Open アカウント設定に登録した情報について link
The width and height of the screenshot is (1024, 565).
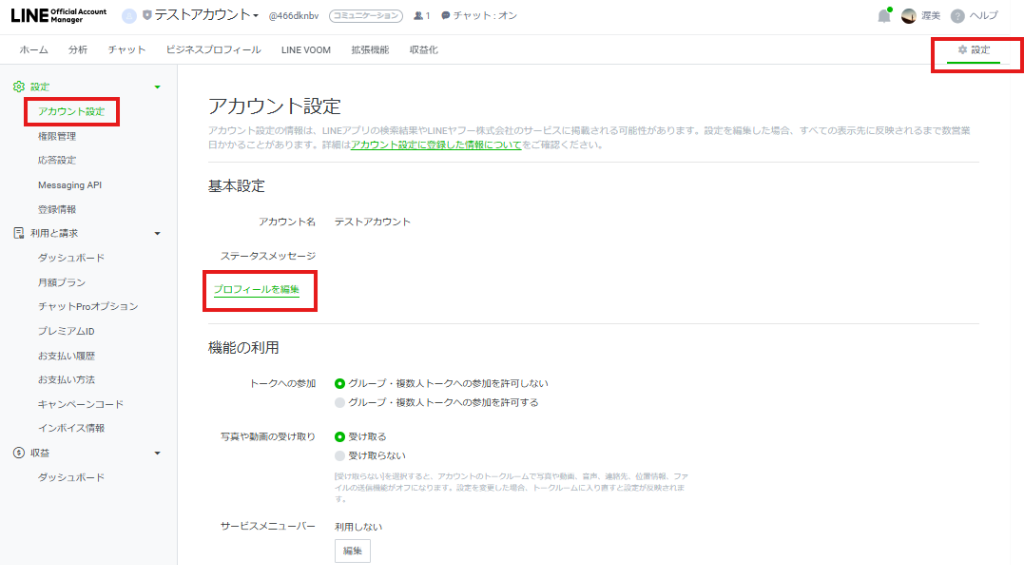pyautogui.click(x=436, y=144)
